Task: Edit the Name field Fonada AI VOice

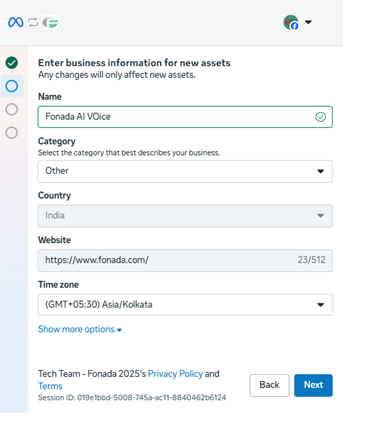Action: point(185,117)
